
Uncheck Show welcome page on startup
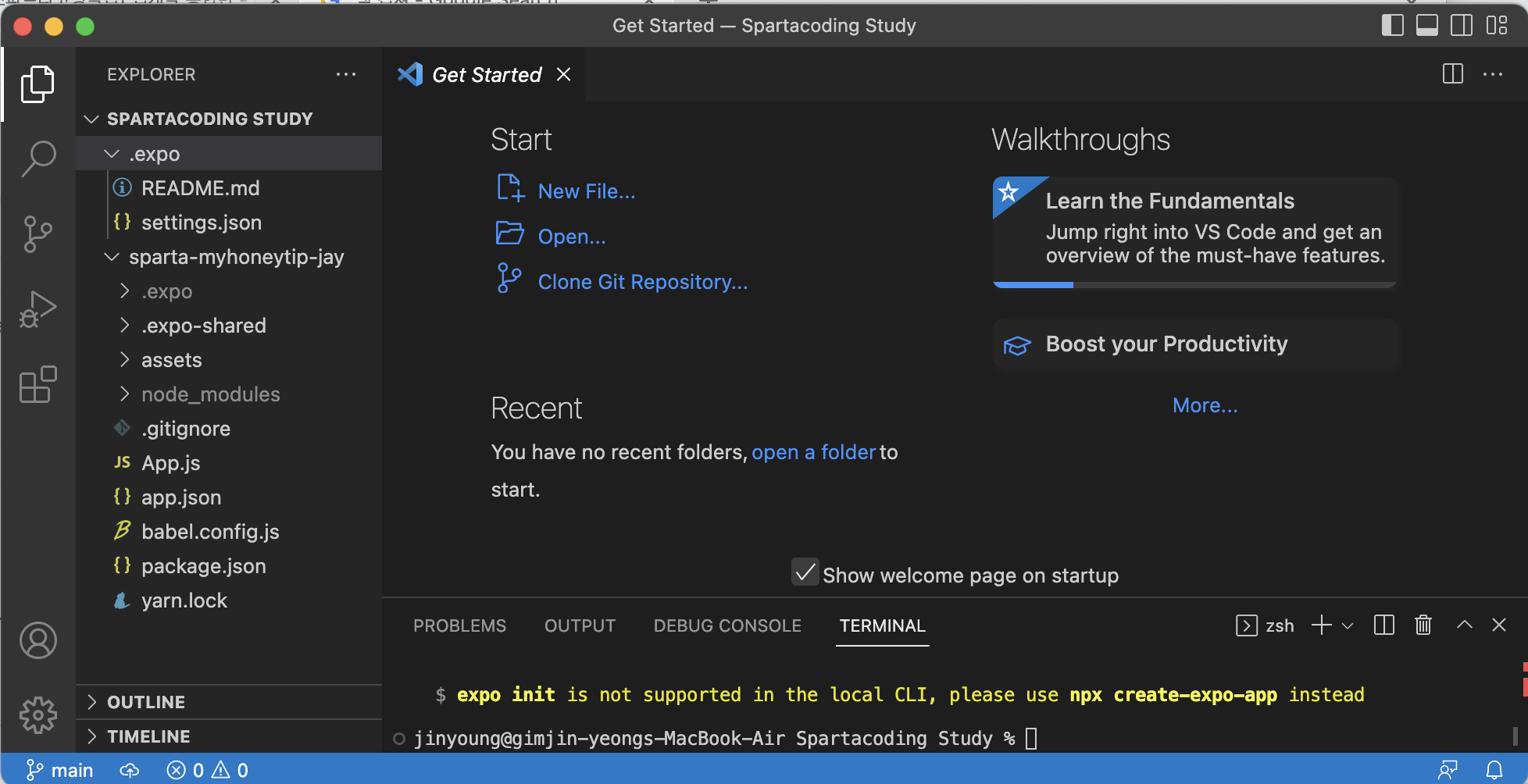[805, 572]
